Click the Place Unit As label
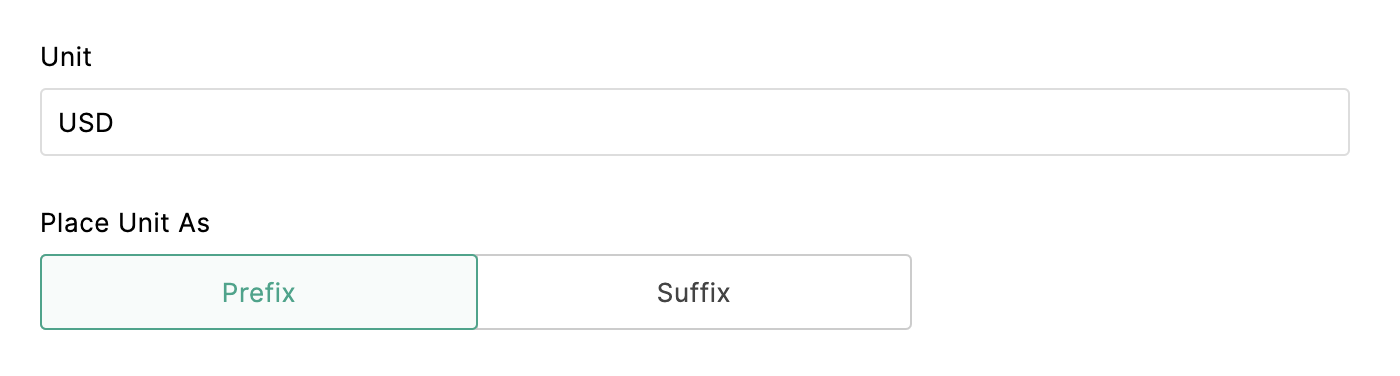Image resolution: width=1400 pixels, height=376 pixels. (x=125, y=223)
